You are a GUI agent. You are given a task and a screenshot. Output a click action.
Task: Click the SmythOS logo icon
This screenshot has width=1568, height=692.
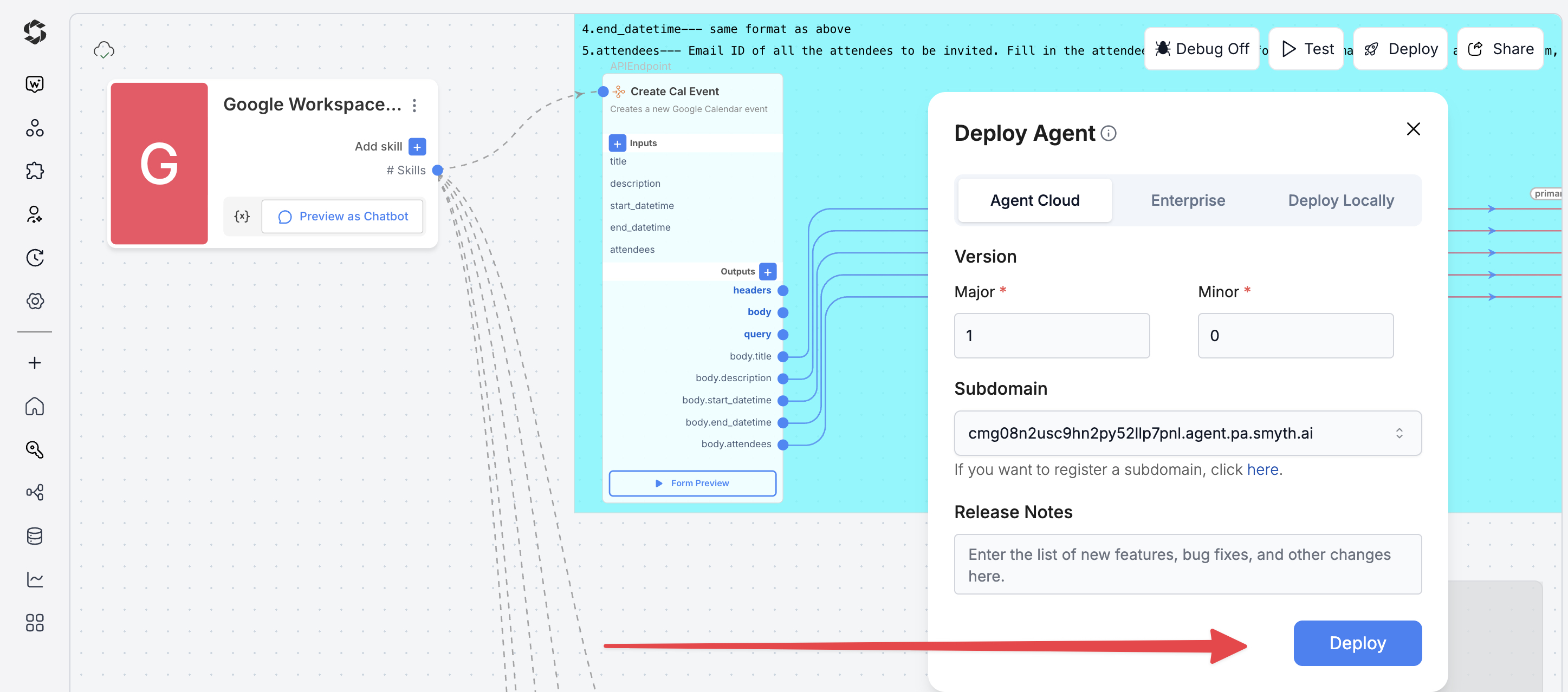[x=35, y=32]
